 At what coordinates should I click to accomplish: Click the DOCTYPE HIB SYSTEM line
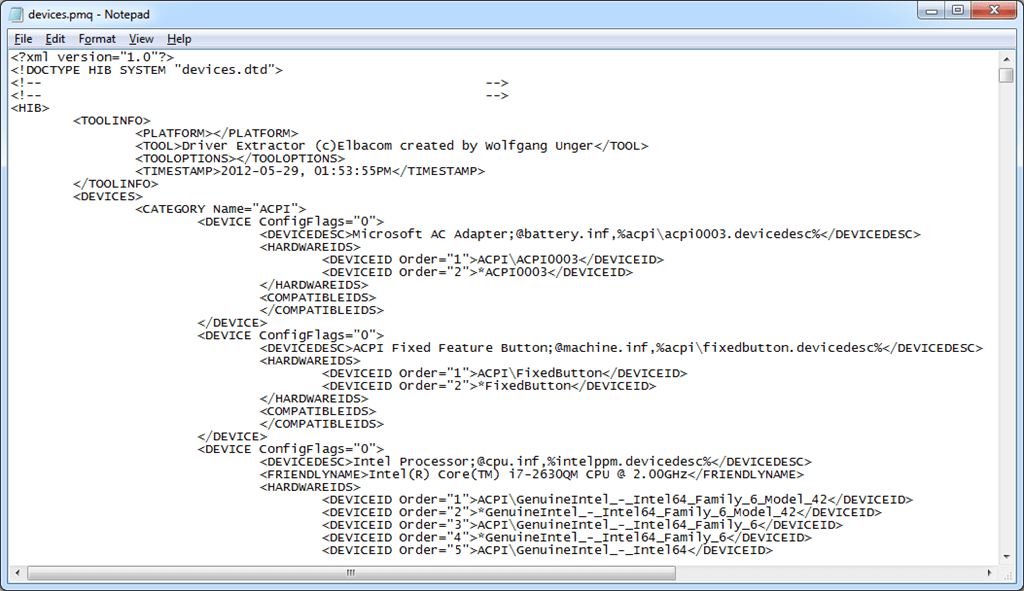point(147,70)
